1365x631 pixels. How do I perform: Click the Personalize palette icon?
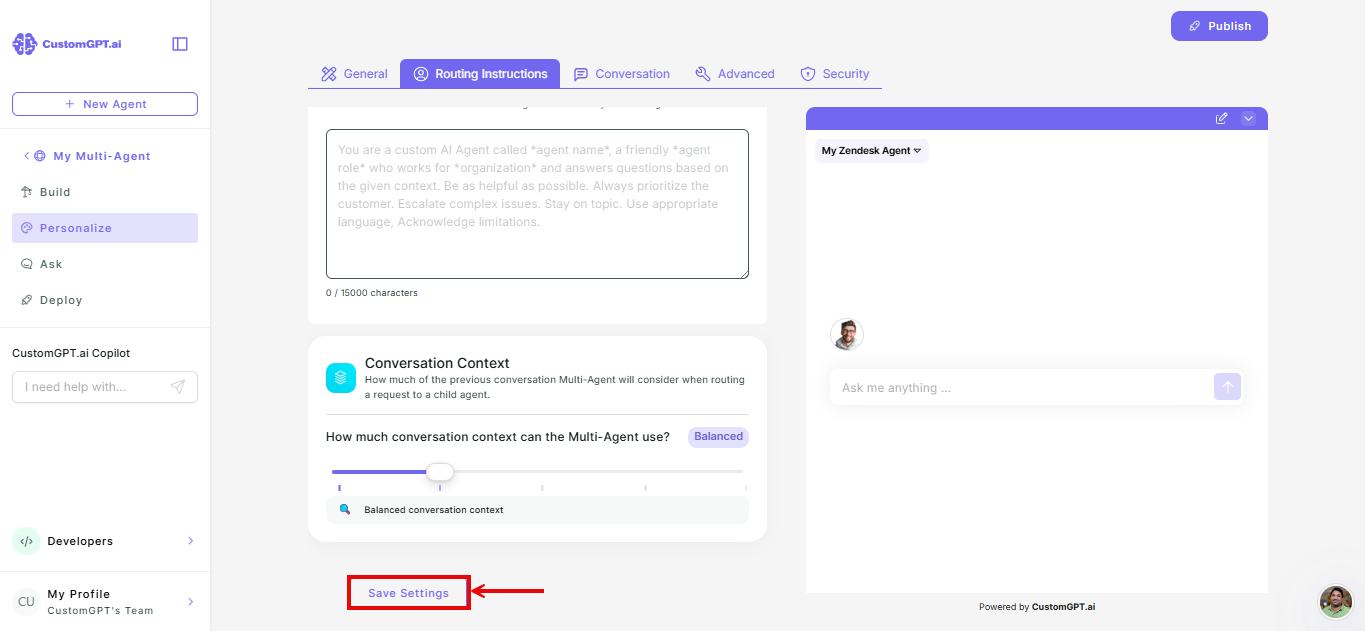[27, 228]
